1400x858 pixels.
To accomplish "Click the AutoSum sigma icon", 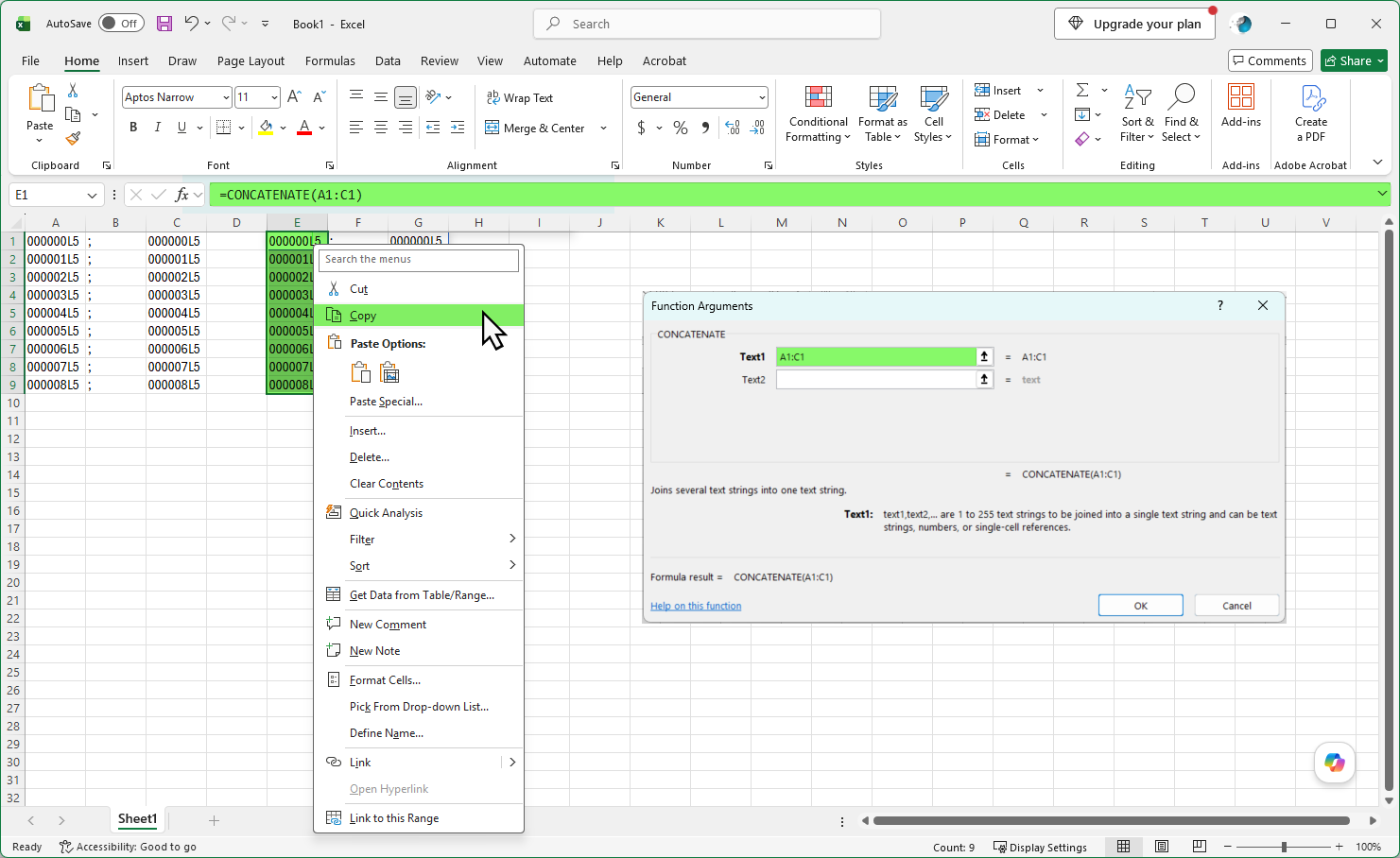I will (1083, 91).
